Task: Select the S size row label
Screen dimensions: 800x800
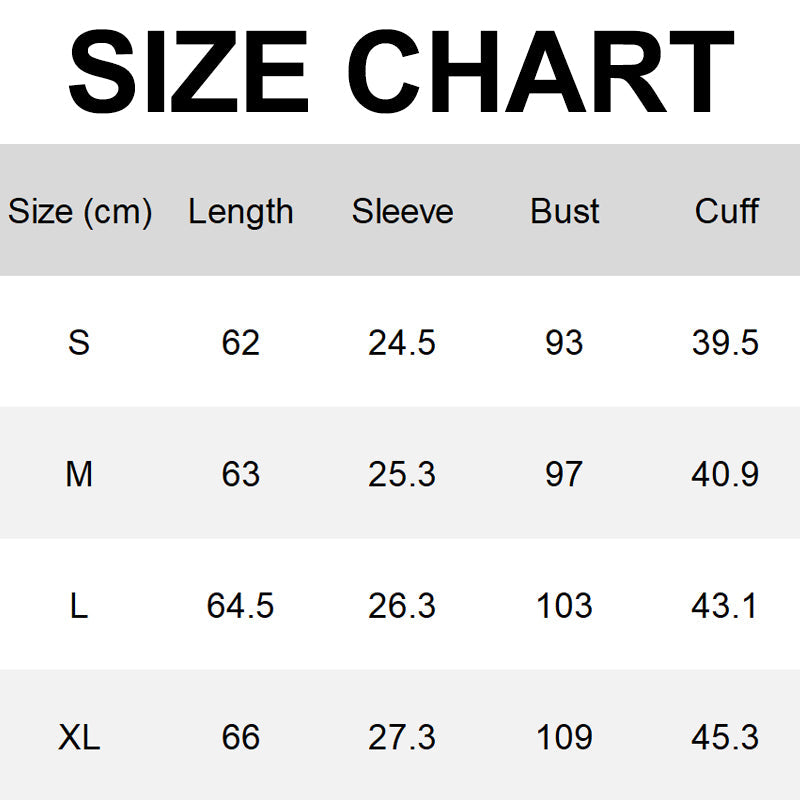Action: (x=79, y=343)
